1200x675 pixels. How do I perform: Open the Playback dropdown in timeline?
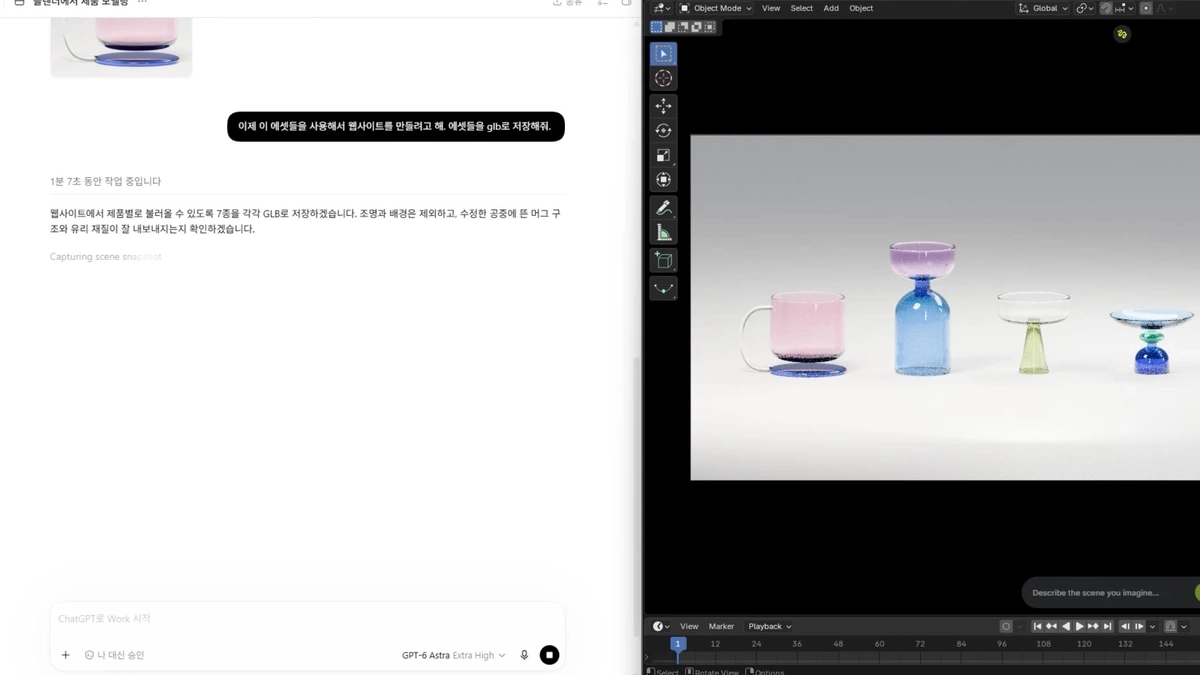(x=770, y=626)
